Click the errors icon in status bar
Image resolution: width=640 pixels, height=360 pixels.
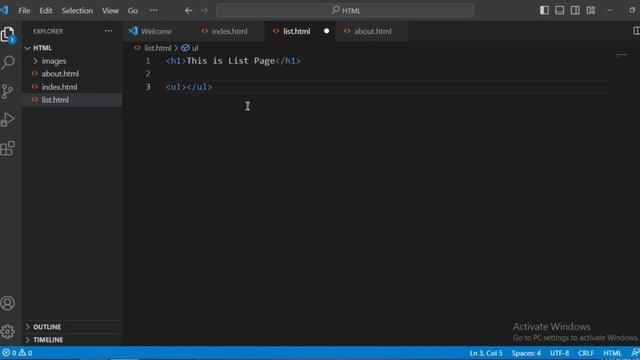click(x=6, y=353)
